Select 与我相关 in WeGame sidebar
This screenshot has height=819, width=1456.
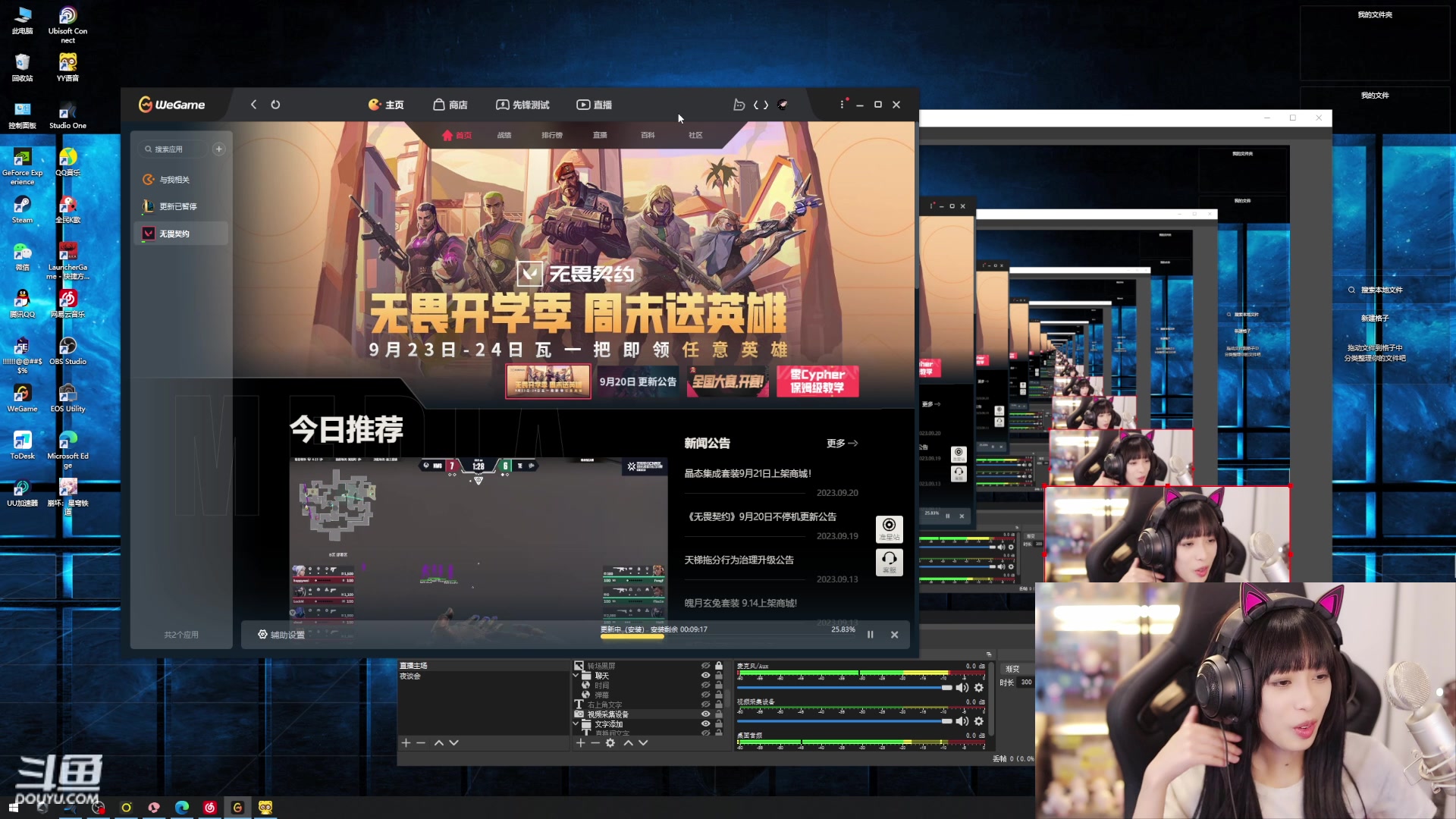(x=180, y=180)
